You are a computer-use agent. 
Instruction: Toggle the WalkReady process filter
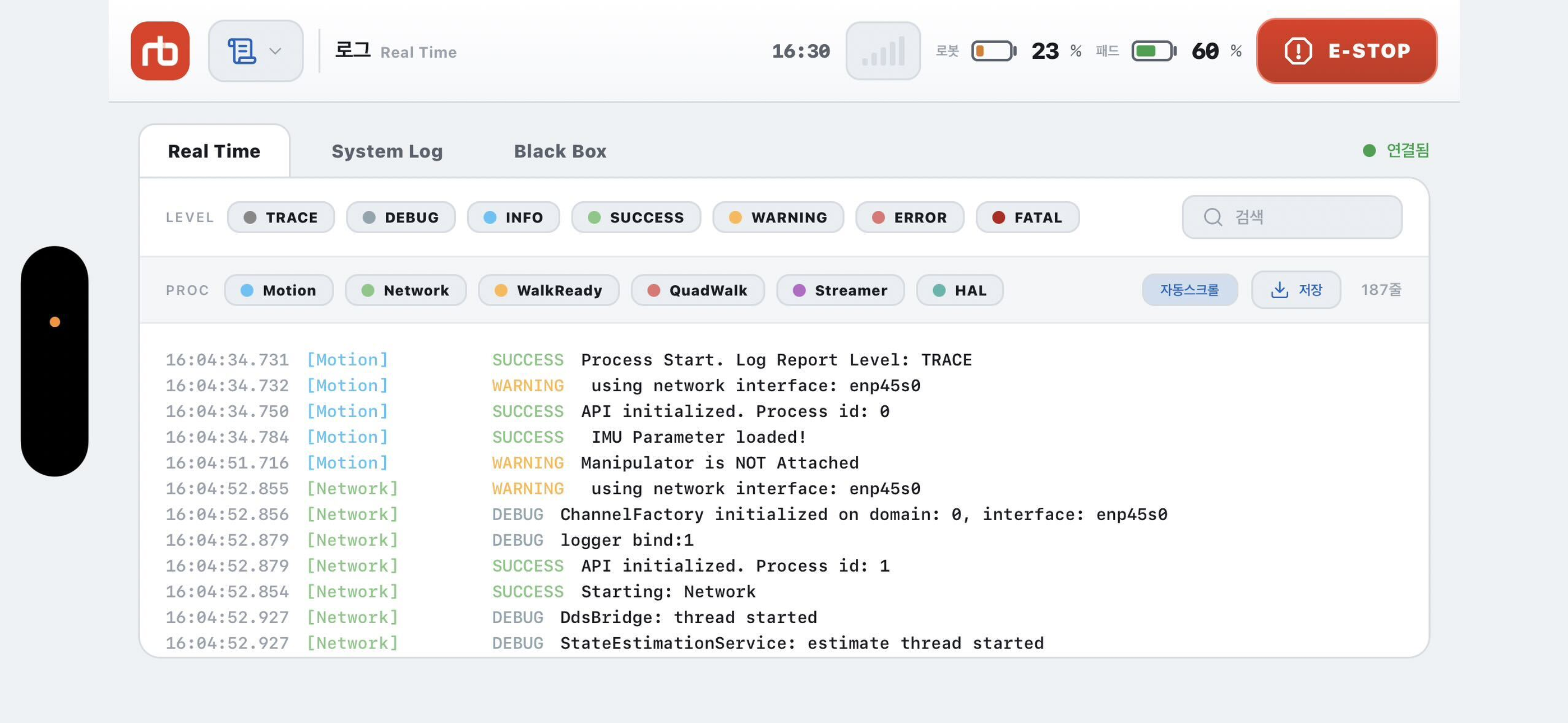click(548, 290)
